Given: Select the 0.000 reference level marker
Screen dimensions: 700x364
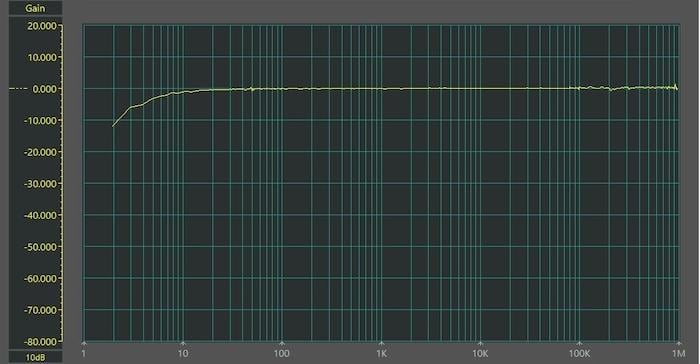Looking at the screenshot, I should [x=20, y=89].
